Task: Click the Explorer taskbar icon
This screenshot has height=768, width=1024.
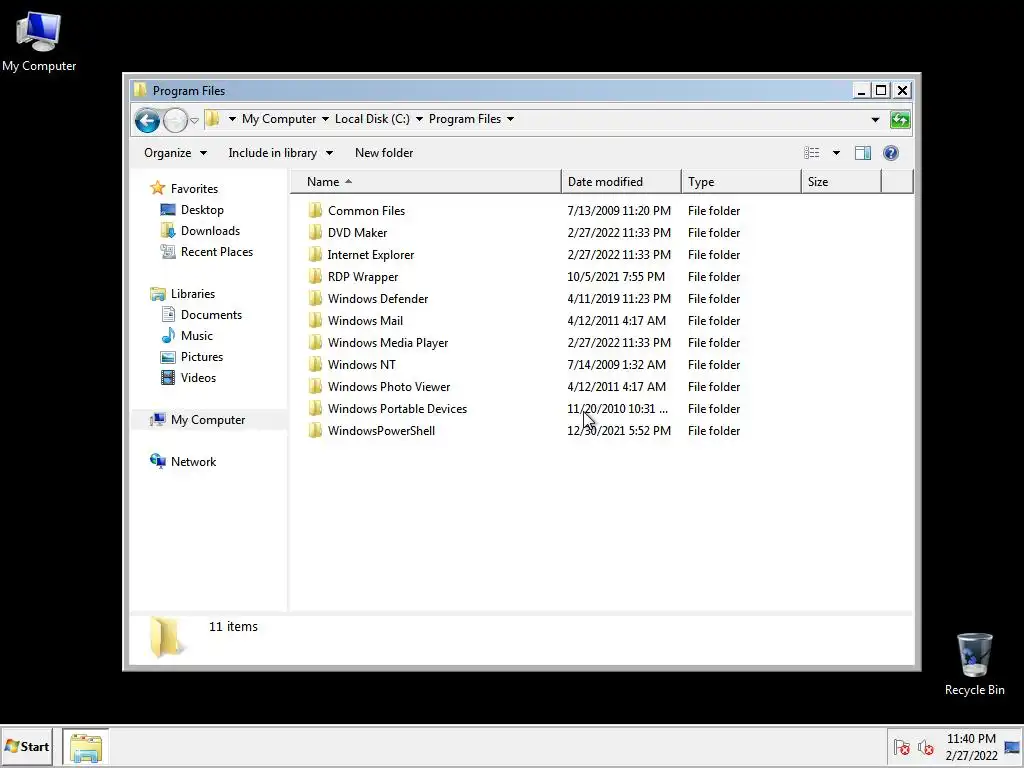Action: coord(86,747)
